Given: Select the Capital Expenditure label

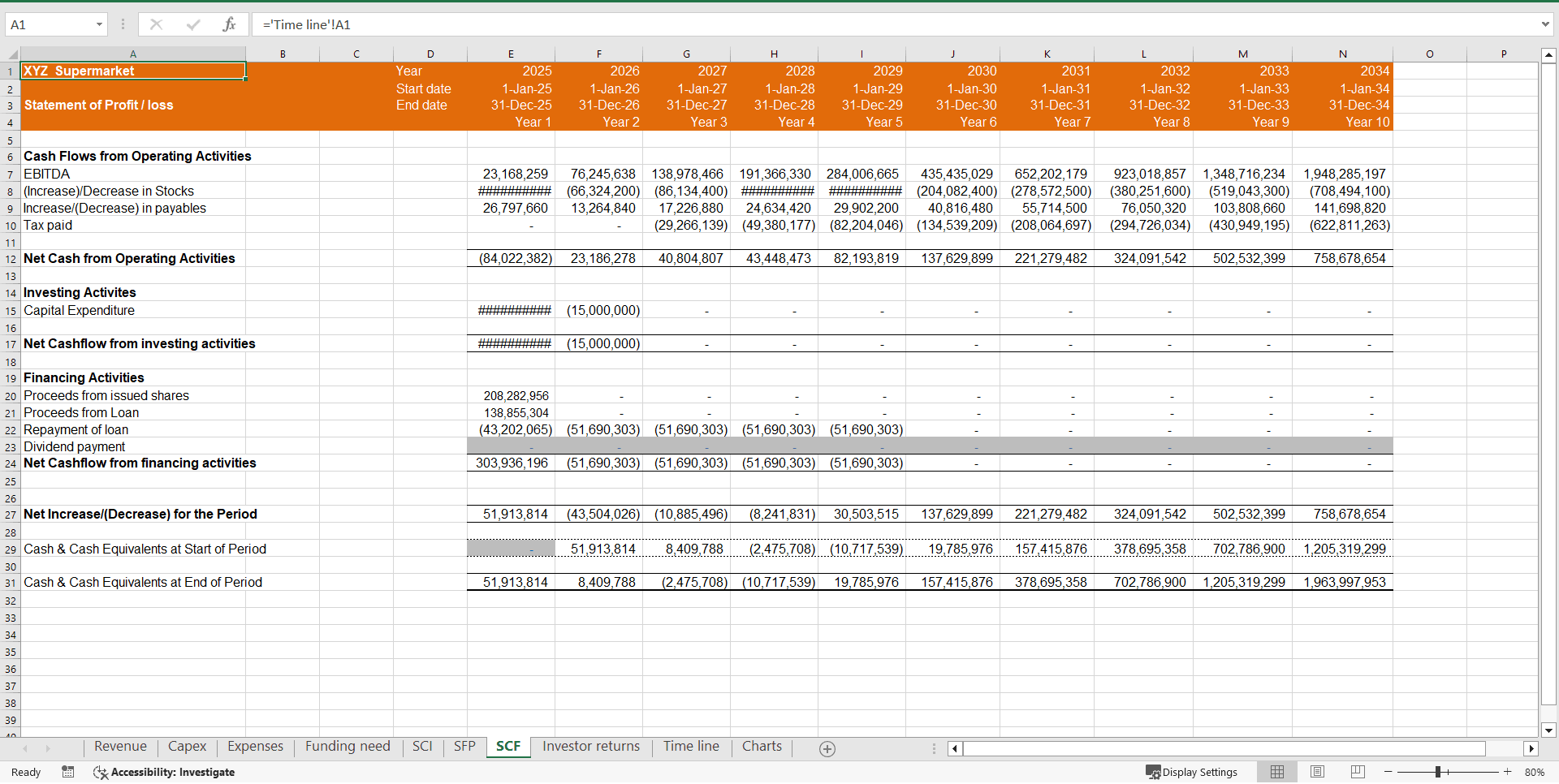Looking at the screenshot, I should [x=79, y=310].
